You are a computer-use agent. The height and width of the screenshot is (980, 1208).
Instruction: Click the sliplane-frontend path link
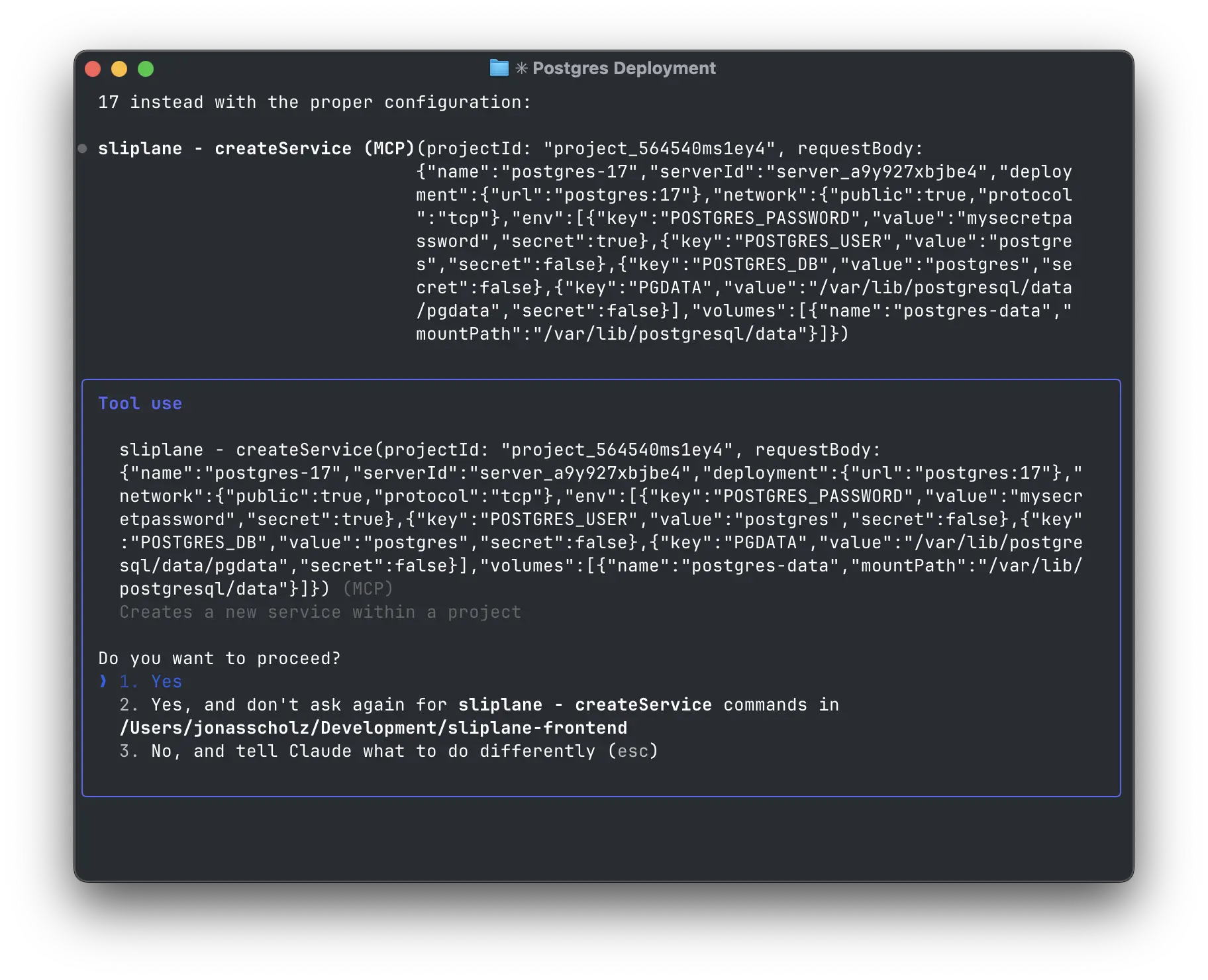[373, 727]
